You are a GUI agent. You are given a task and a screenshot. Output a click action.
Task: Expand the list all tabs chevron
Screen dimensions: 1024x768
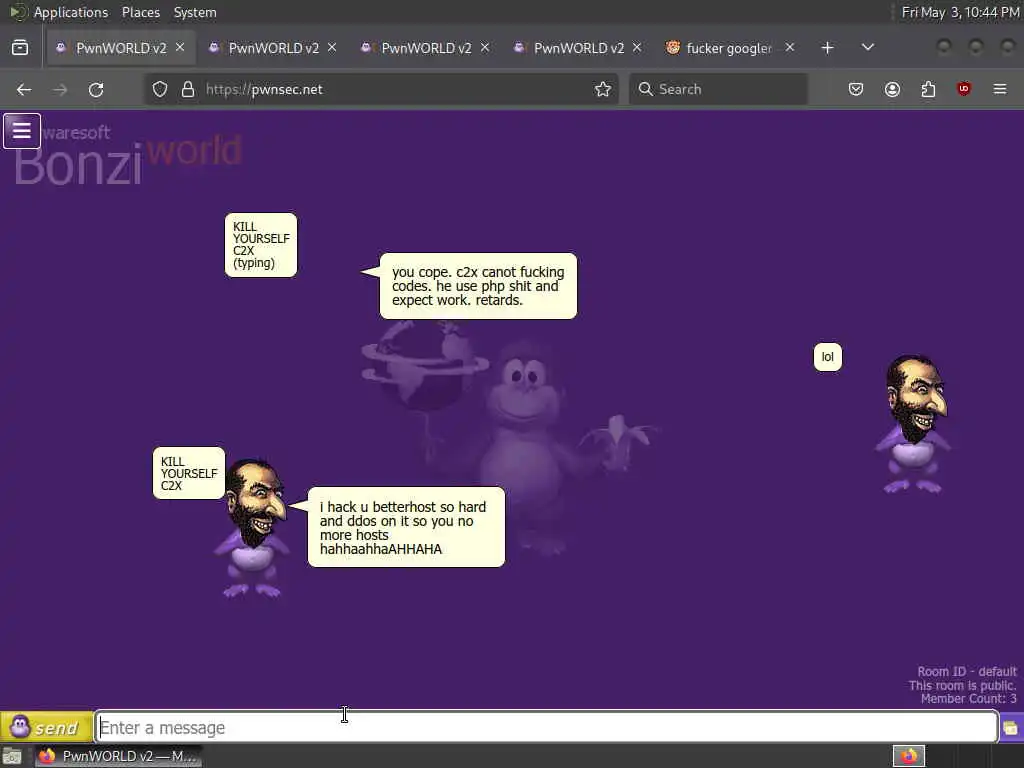pos(868,48)
